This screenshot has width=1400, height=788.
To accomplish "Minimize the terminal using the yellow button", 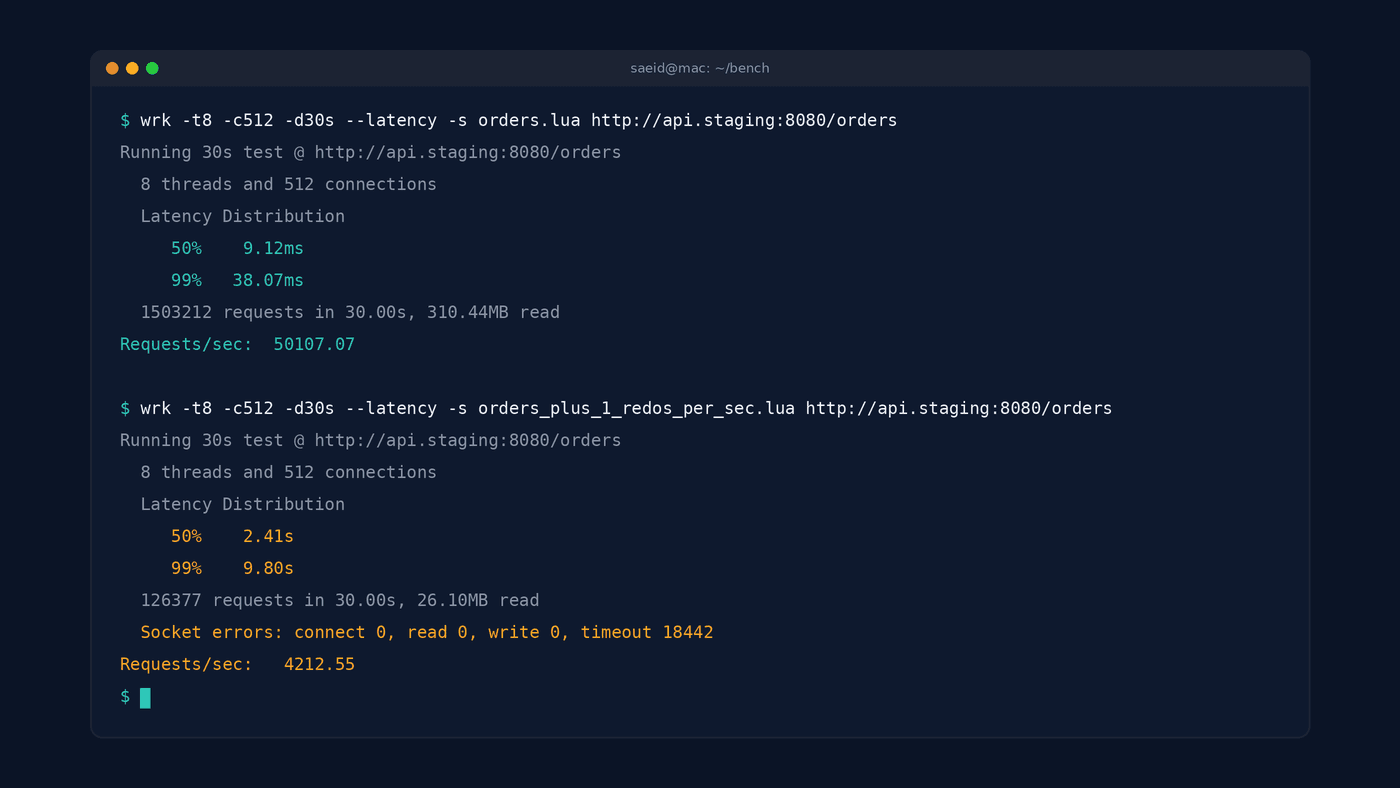I will [132, 68].
